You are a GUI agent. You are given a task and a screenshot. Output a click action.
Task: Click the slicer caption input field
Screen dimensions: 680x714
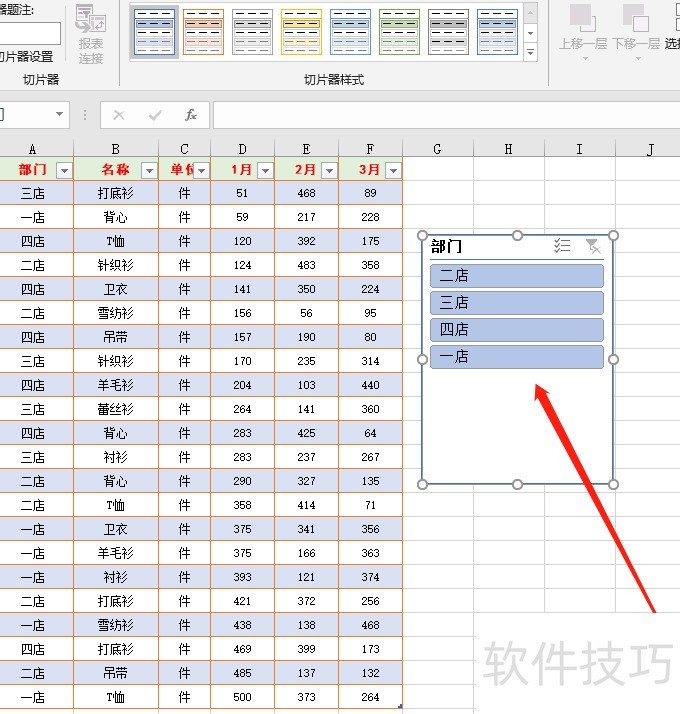coord(28,33)
